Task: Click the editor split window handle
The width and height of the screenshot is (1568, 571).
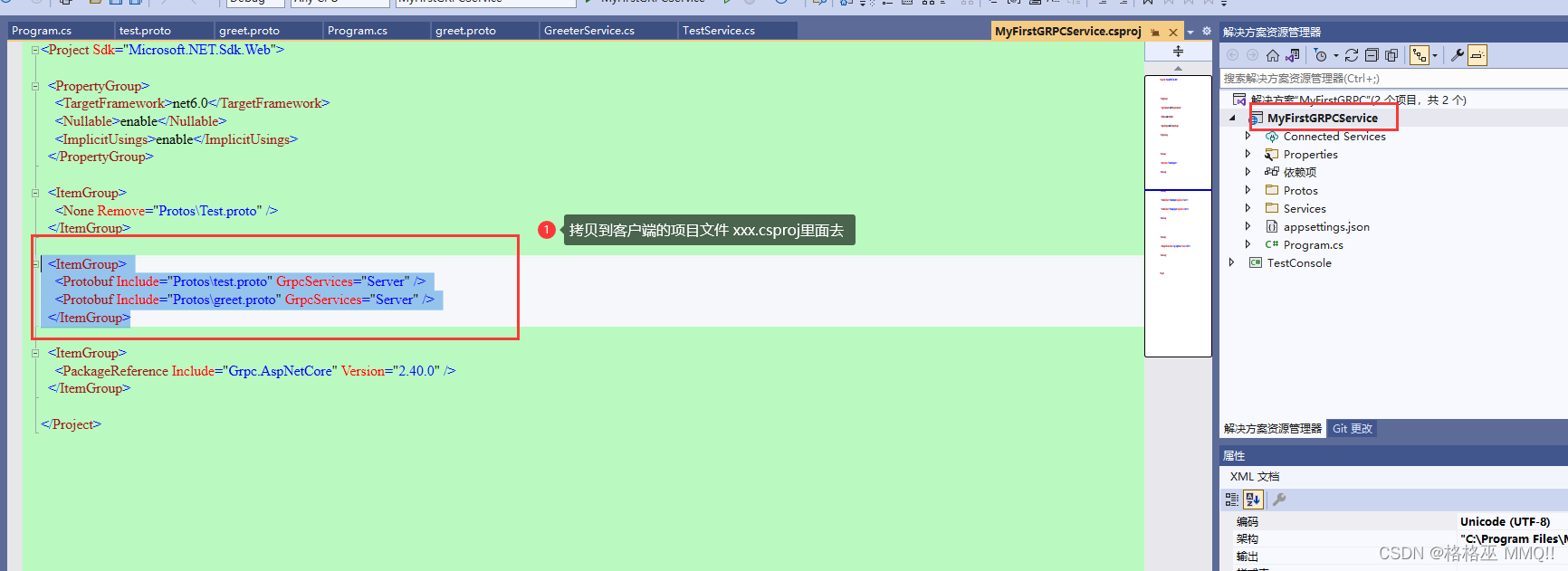Action: (1178, 52)
